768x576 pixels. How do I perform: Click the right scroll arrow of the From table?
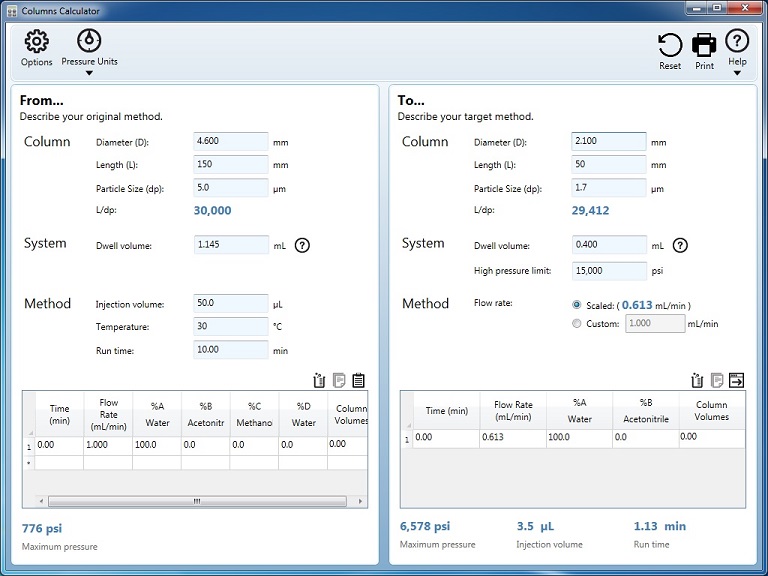point(360,501)
